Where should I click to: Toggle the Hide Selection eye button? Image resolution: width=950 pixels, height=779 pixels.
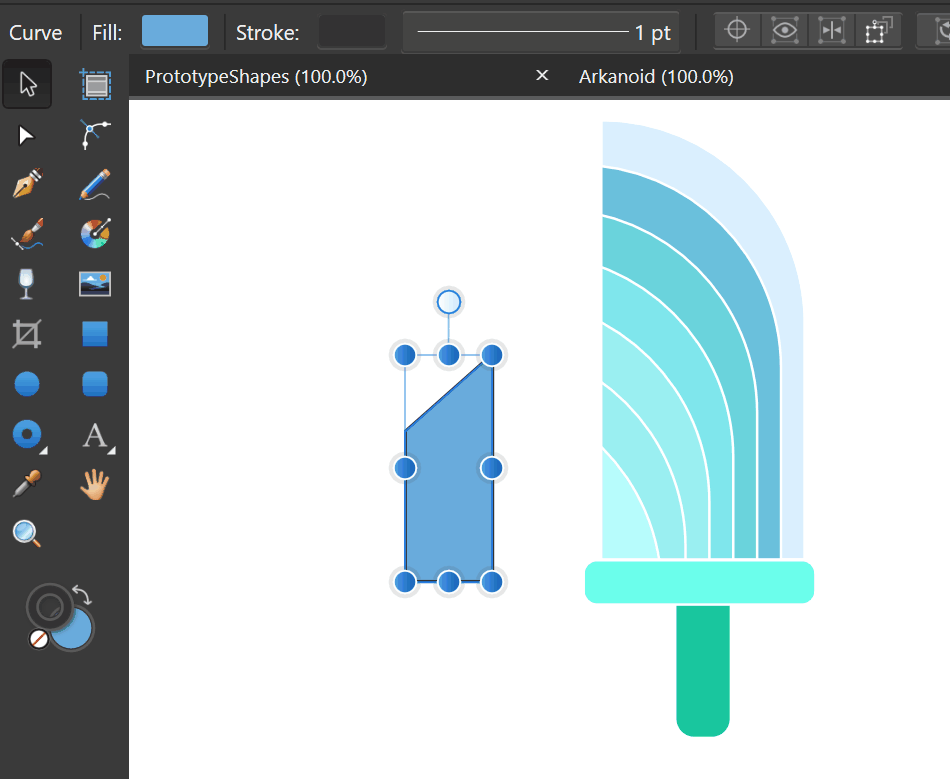[785, 31]
